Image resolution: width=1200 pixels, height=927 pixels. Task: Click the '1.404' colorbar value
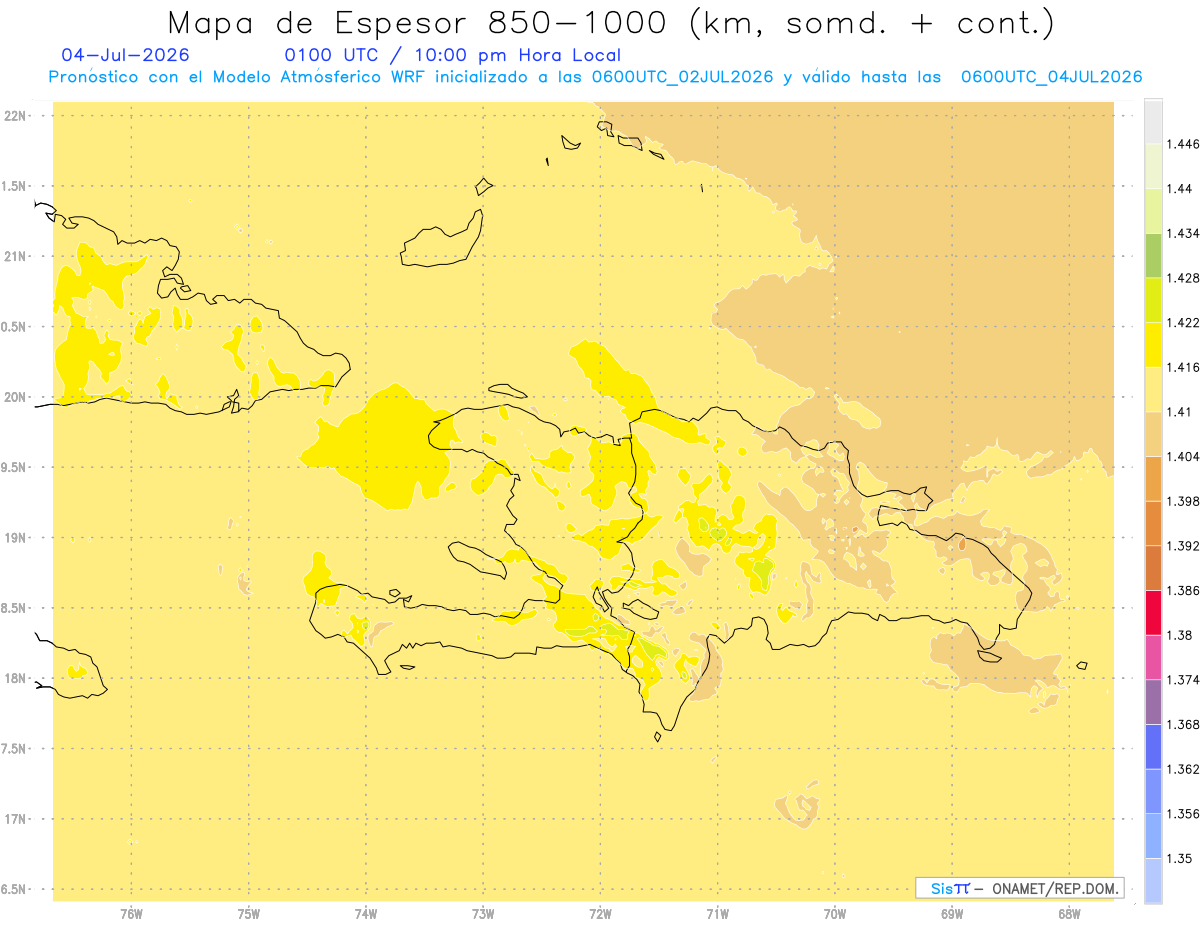pos(1183,456)
